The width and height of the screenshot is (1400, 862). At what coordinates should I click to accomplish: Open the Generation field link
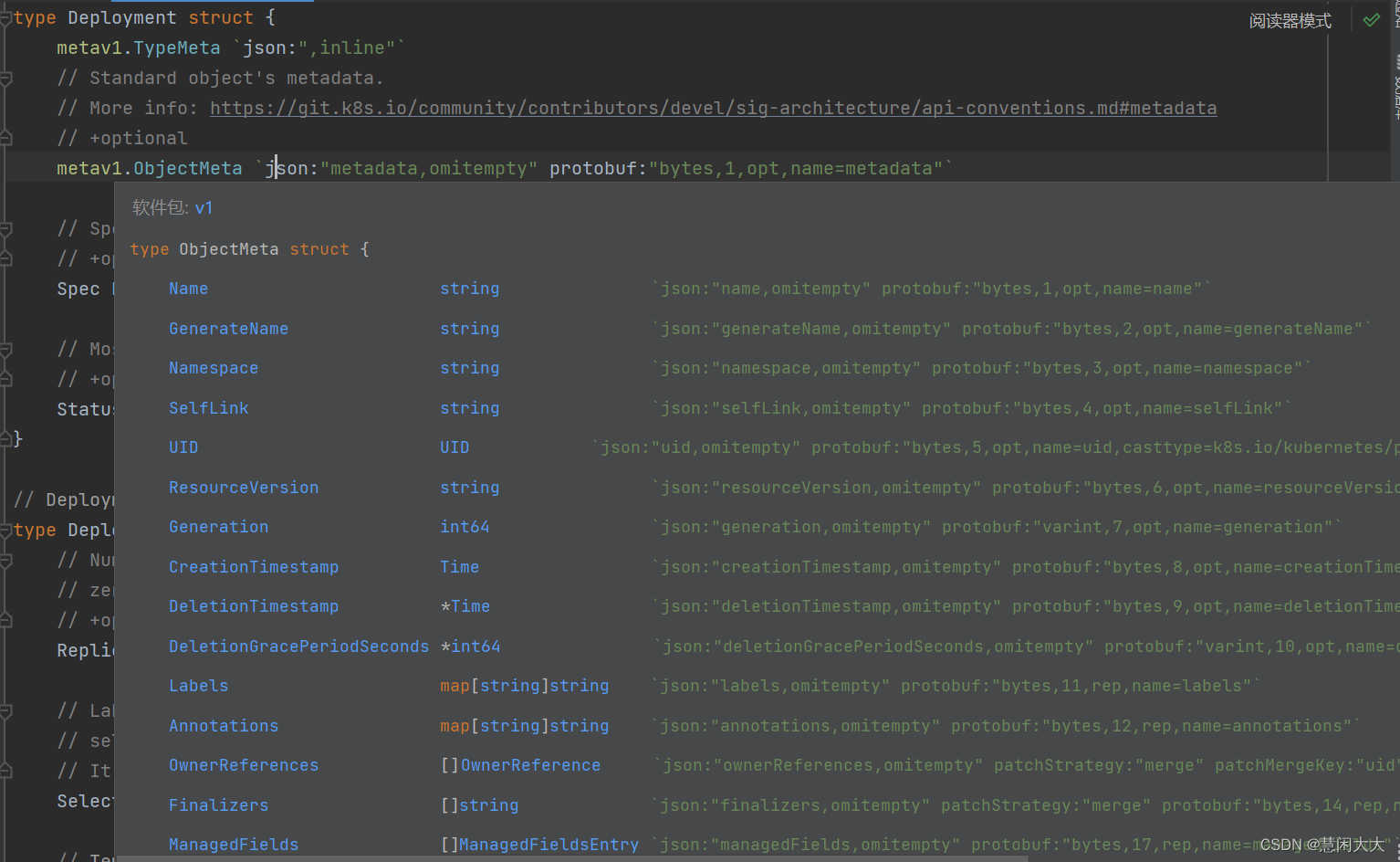[218, 527]
